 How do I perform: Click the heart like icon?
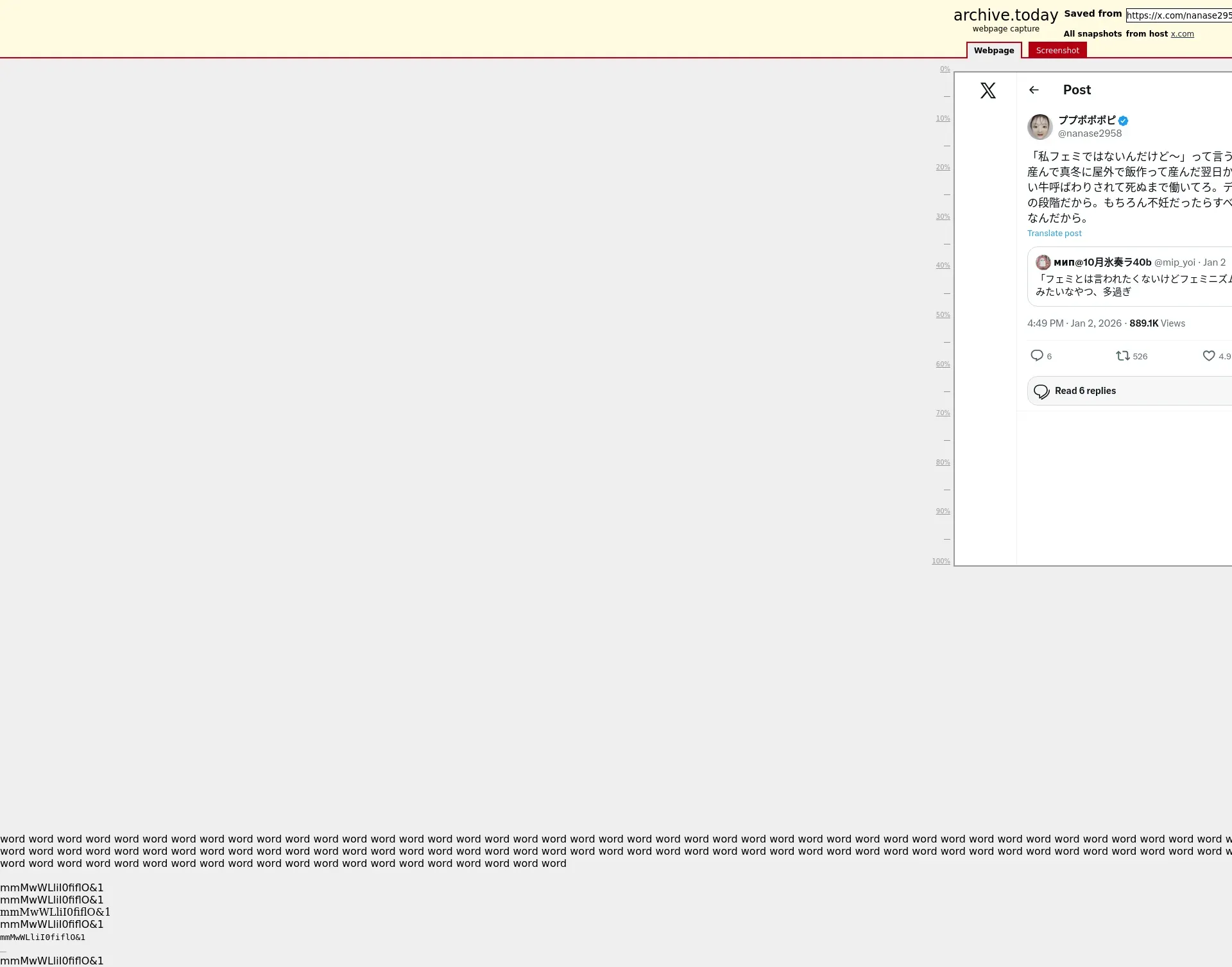pyautogui.click(x=1208, y=355)
